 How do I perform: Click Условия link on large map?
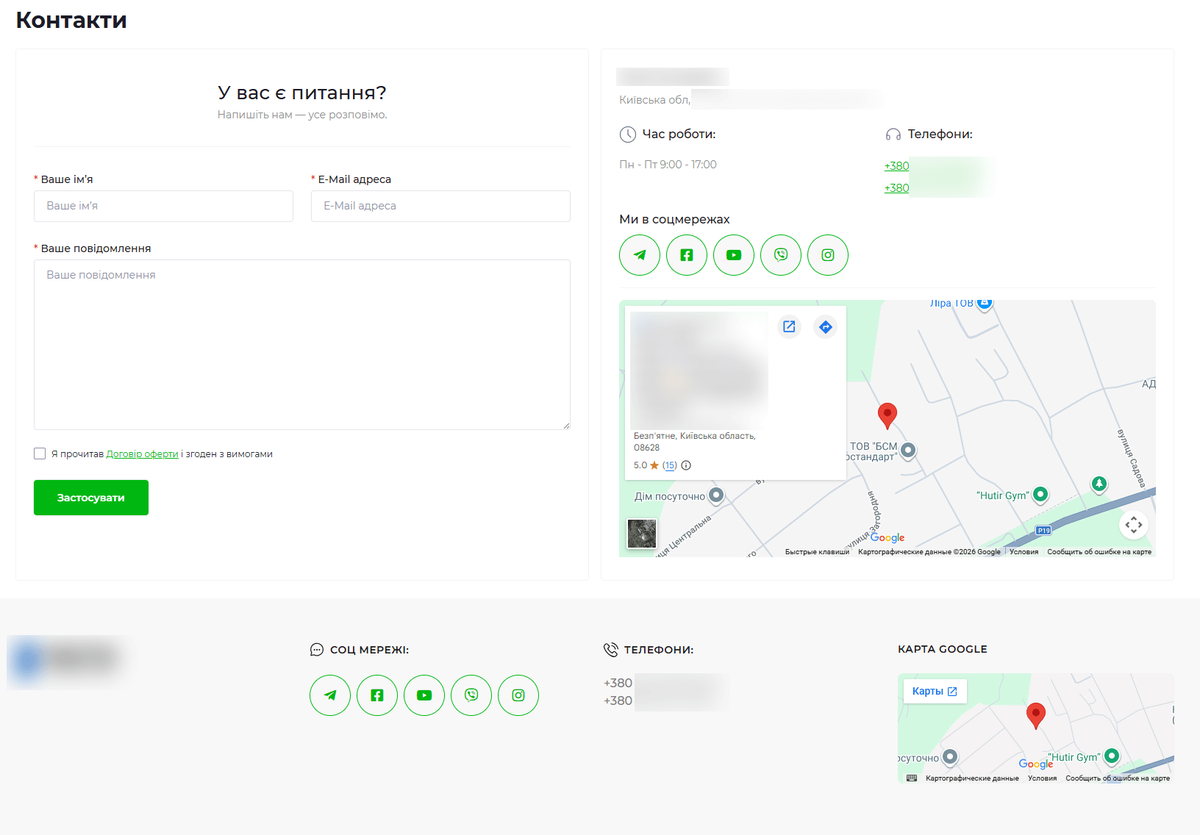1024,552
